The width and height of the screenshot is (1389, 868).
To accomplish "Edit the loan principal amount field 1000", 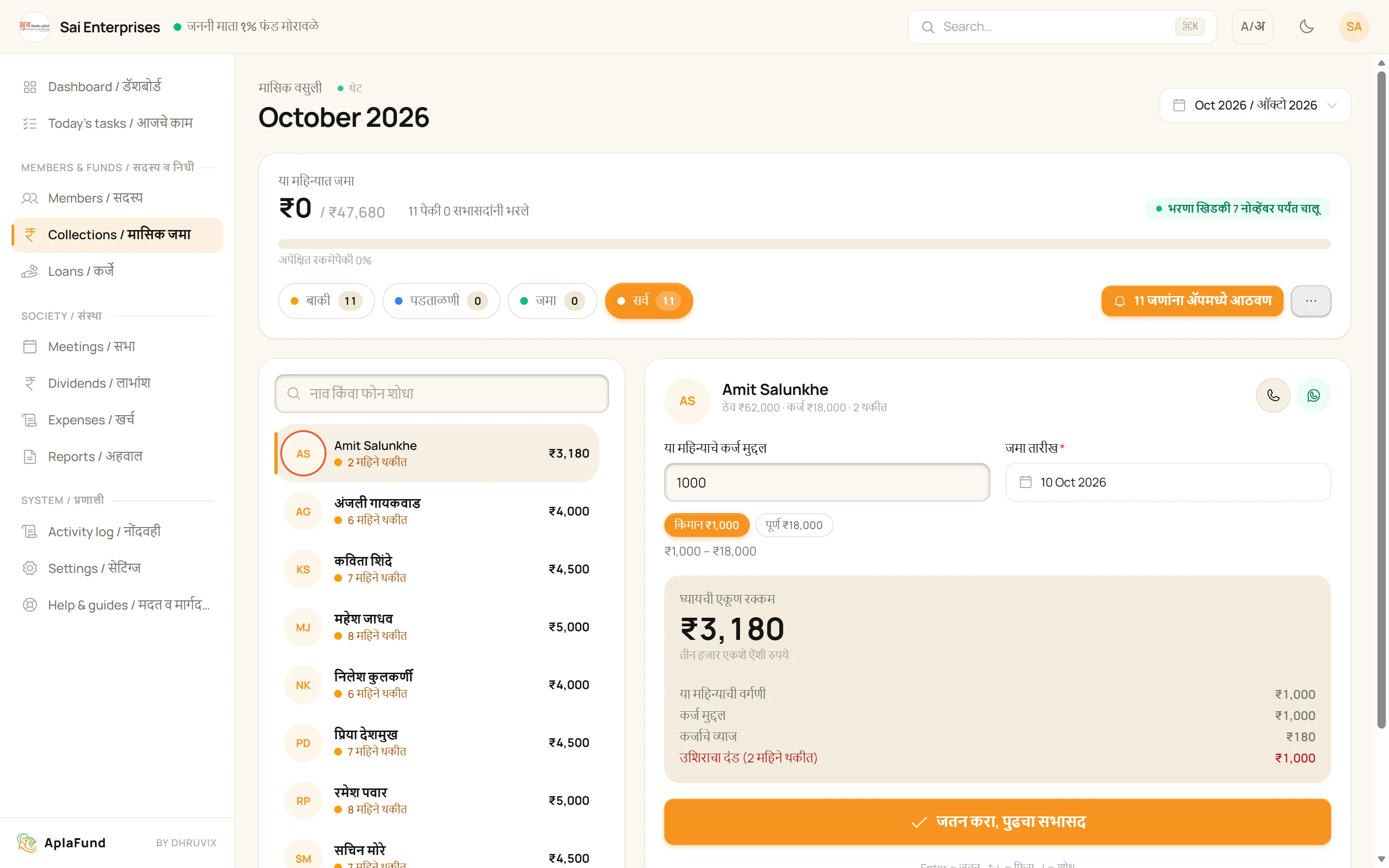I will coord(827,482).
